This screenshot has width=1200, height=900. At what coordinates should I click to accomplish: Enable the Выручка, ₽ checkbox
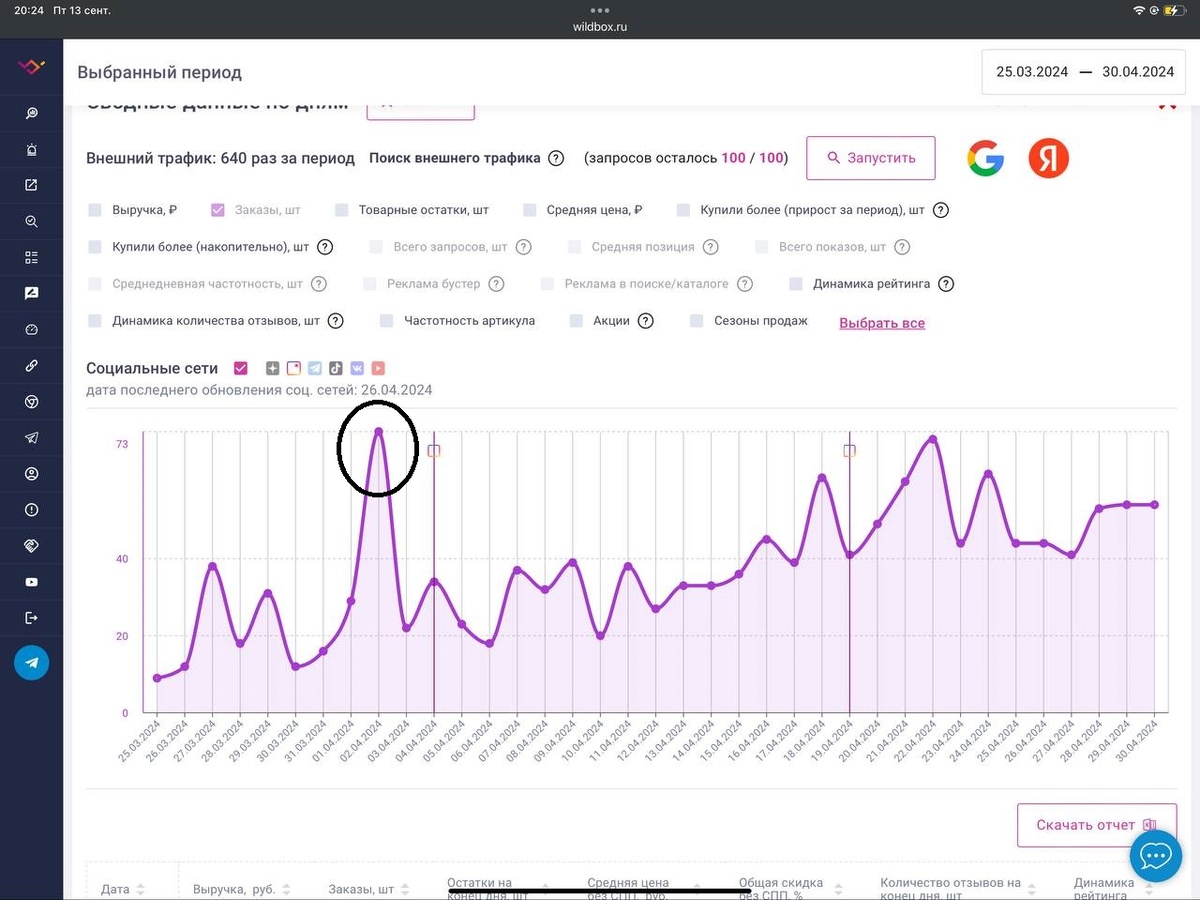pos(95,210)
